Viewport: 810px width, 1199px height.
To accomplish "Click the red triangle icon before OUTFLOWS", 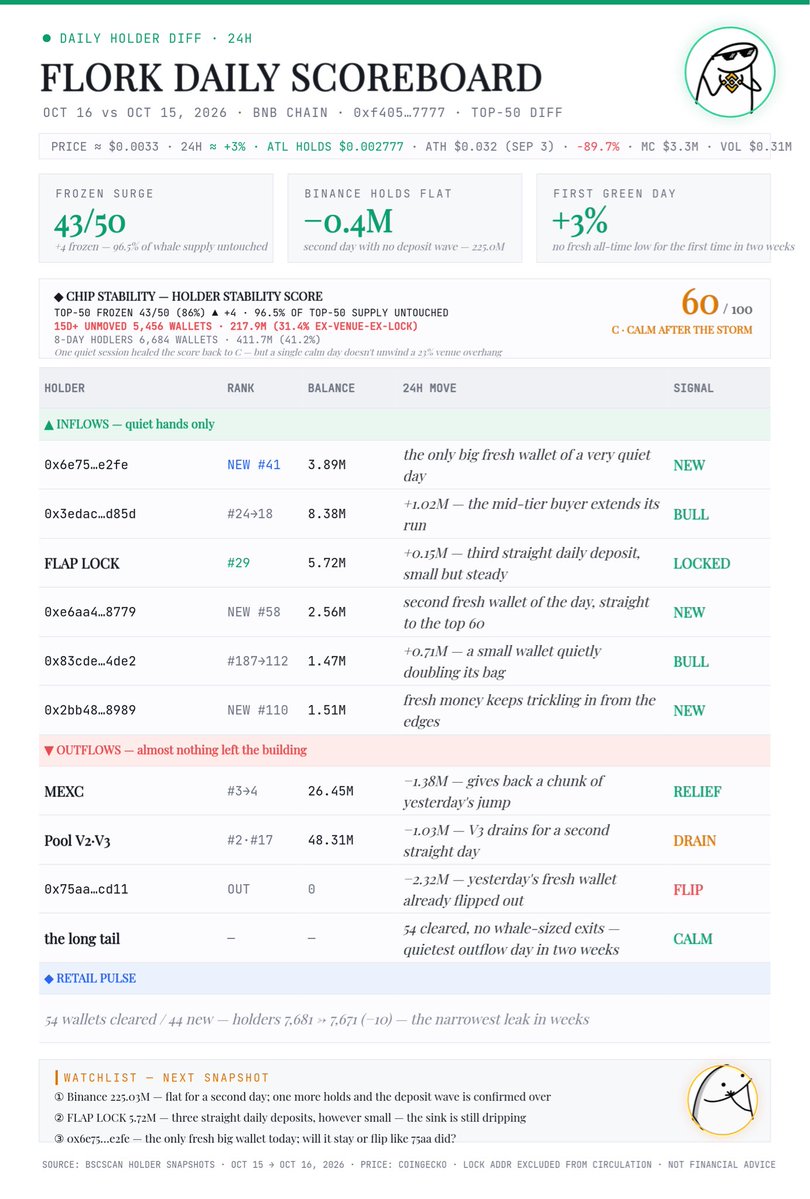I will (x=49, y=750).
